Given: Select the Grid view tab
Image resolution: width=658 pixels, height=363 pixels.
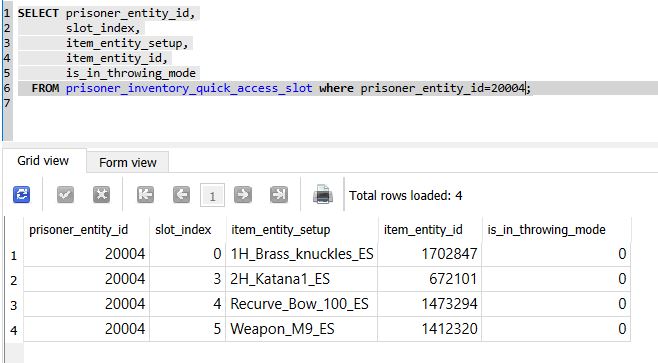Looking at the screenshot, I should (43, 161).
